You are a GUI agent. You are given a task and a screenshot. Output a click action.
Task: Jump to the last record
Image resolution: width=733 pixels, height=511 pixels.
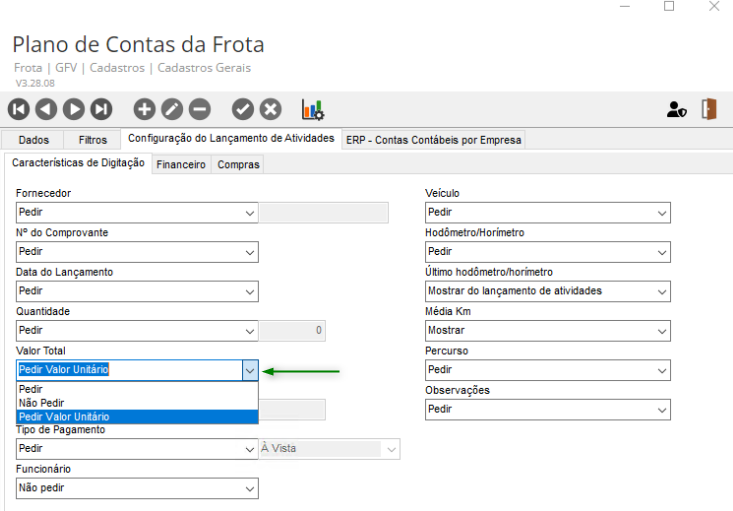[101, 109]
